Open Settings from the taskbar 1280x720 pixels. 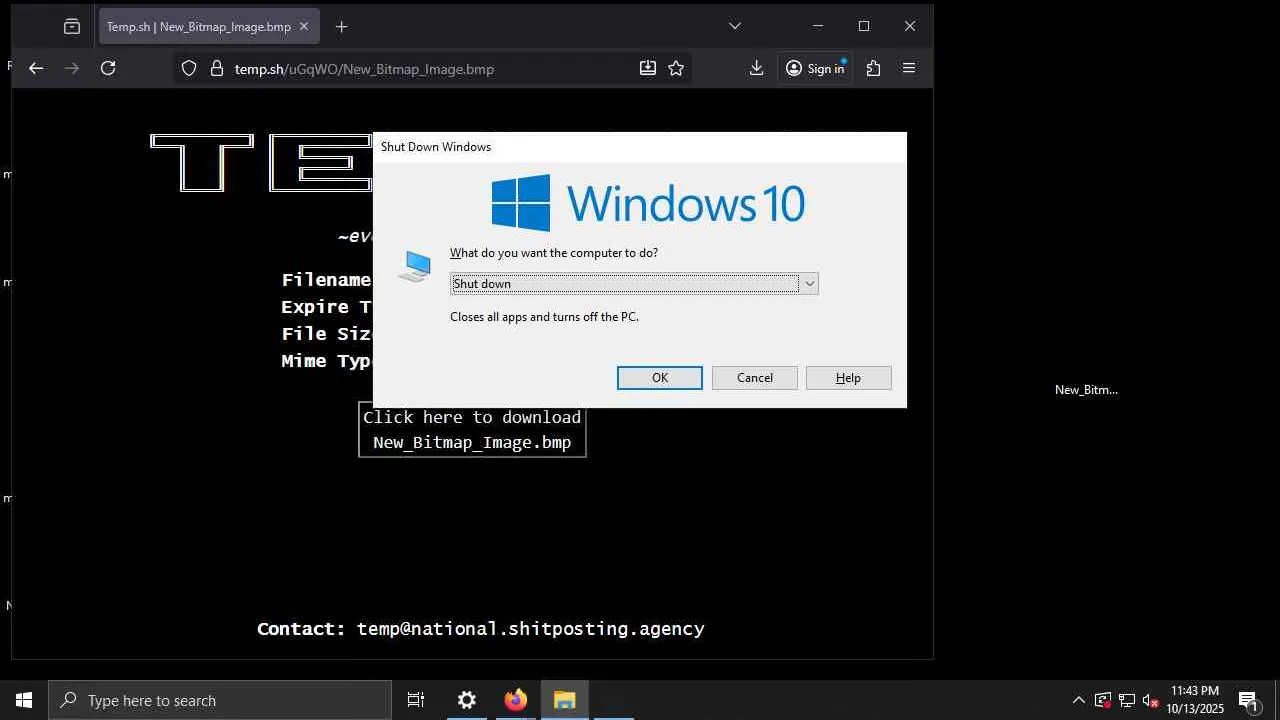pyautogui.click(x=467, y=700)
